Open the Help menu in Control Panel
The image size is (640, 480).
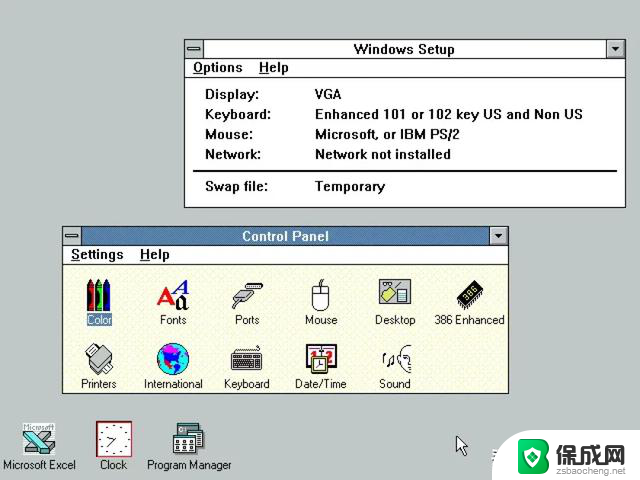(x=155, y=255)
